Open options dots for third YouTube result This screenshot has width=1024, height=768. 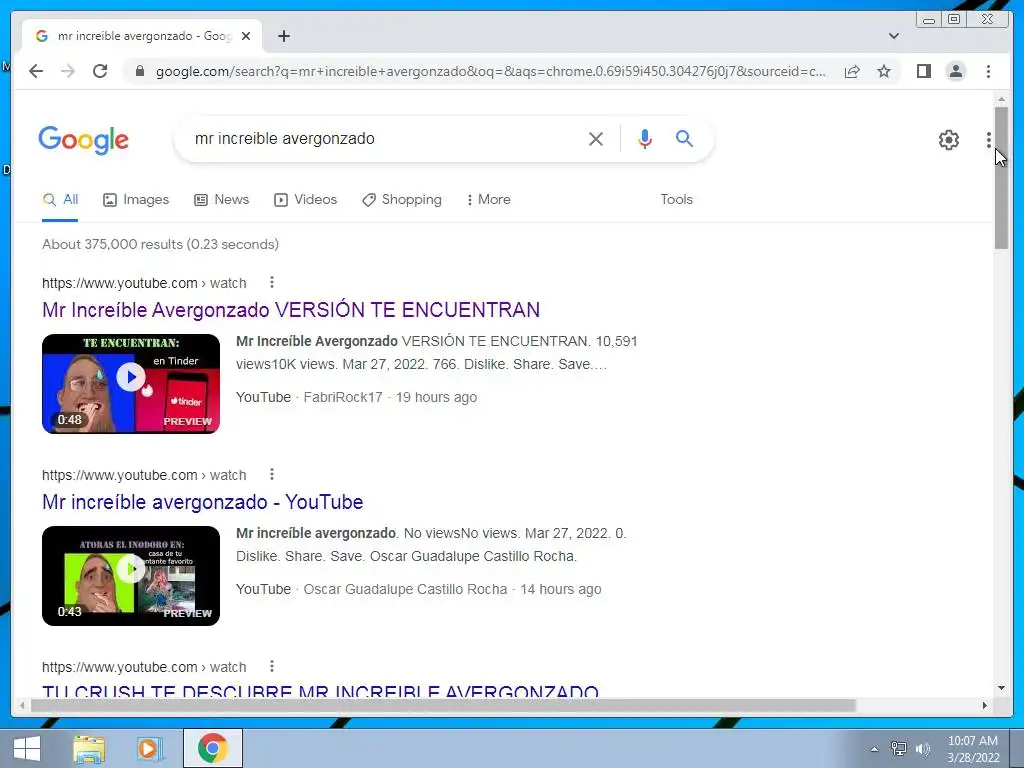click(x=272, y=666)
